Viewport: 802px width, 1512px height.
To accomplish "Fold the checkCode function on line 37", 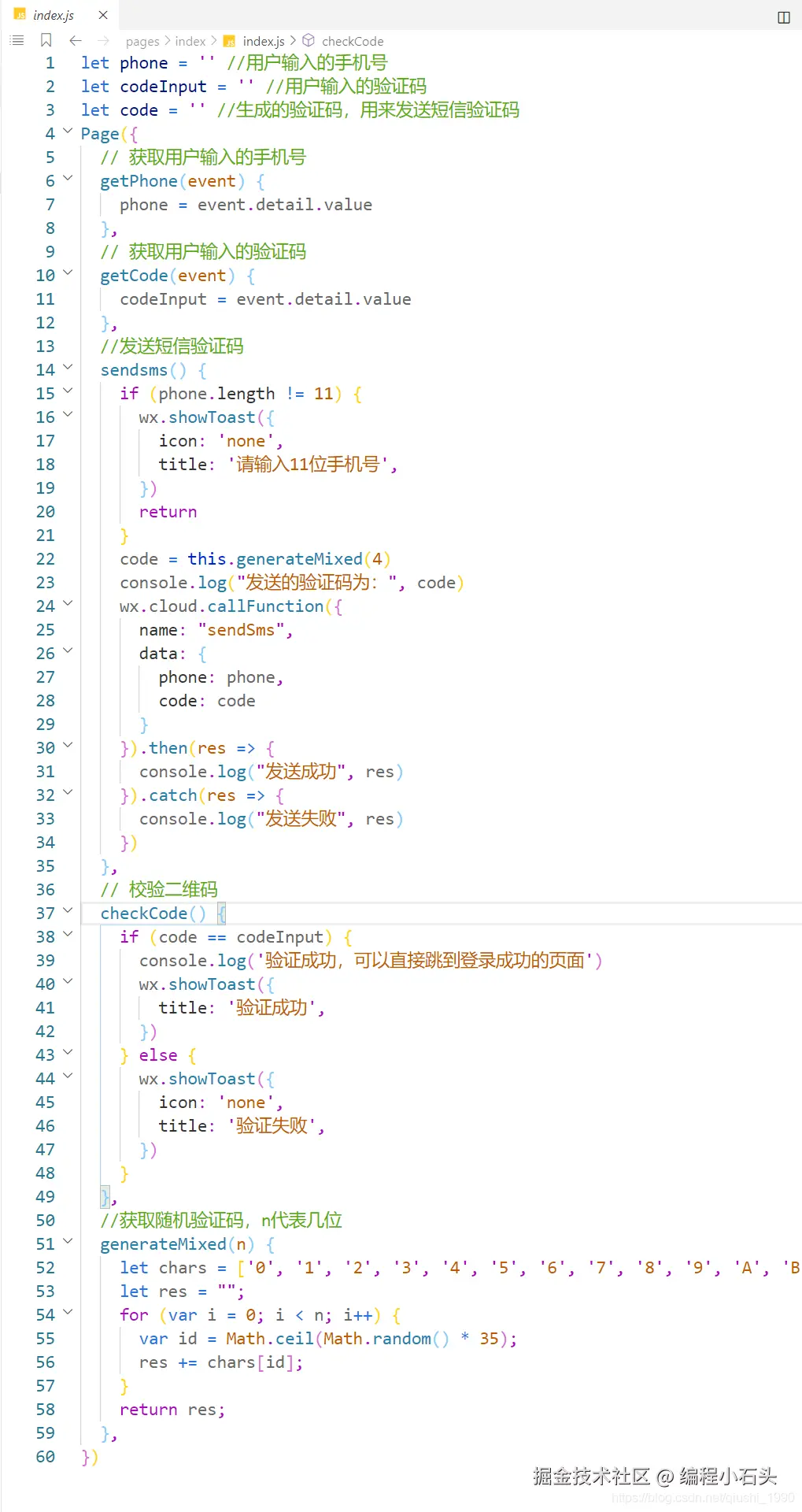I will point(68,911).
